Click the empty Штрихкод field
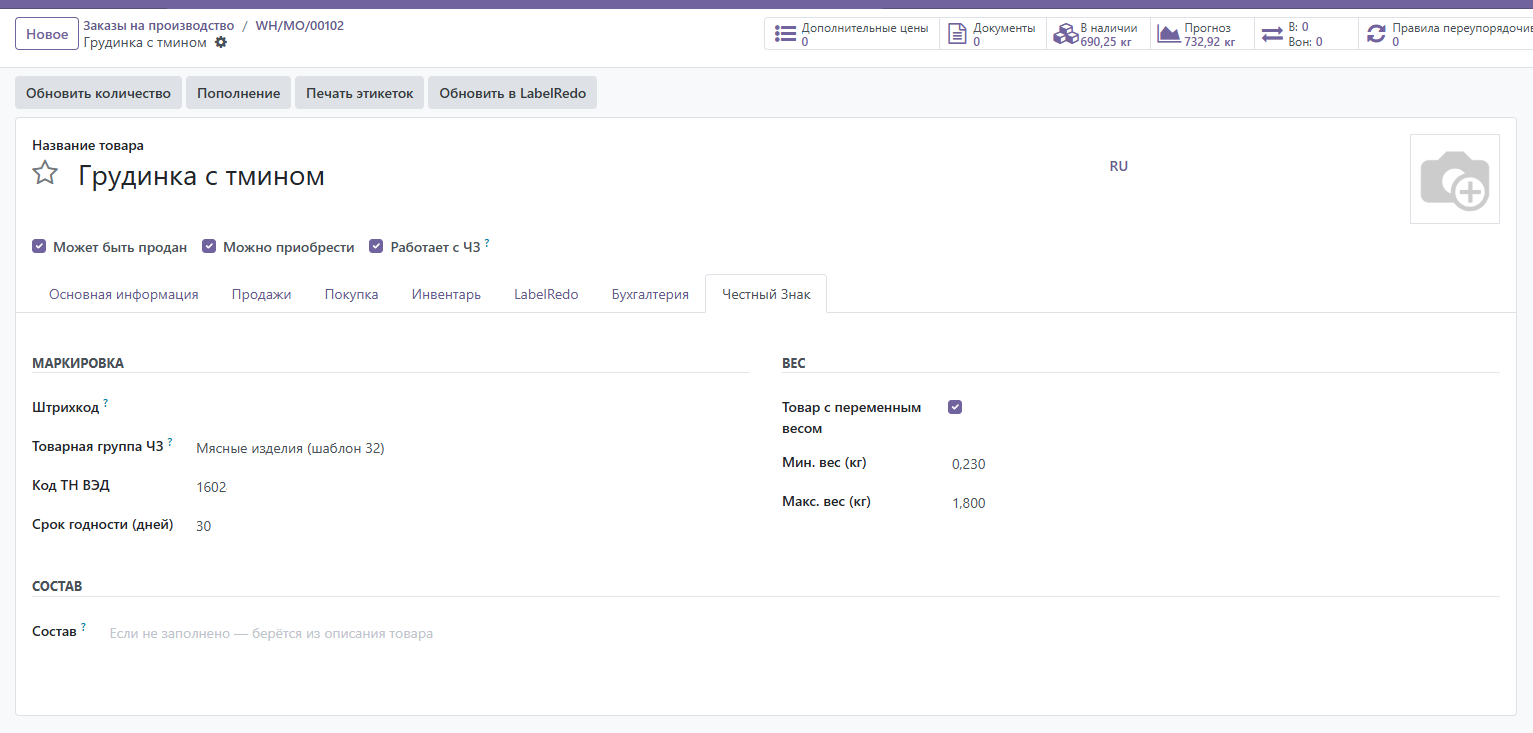The height and width of the screenshot is (733, 1533). point(472,407)
